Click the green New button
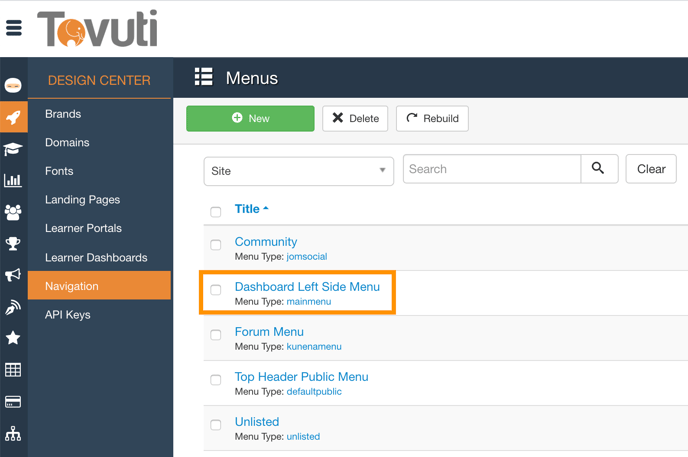The image size is (688, 457). point(250,118)
